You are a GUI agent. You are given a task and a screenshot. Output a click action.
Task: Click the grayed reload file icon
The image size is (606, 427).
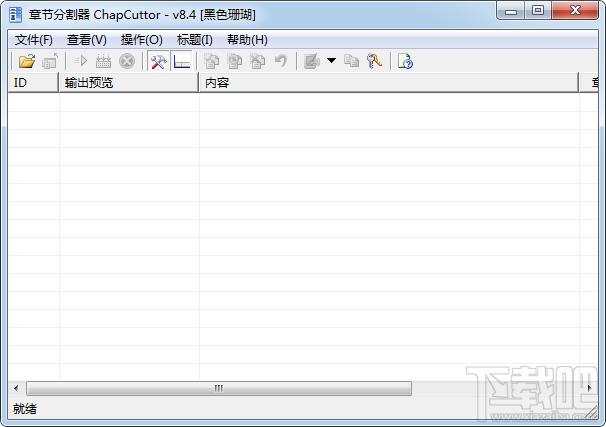point(50,61)
